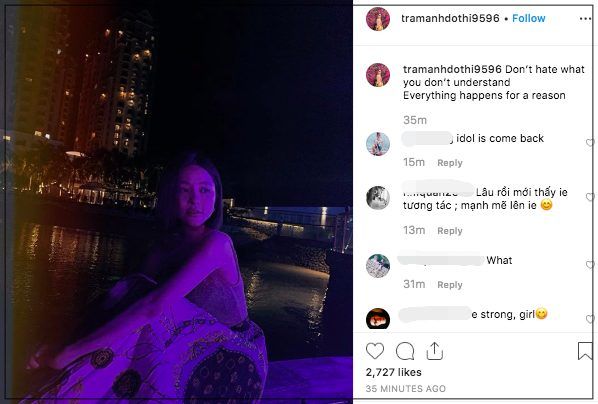Open the three-dot more options menu
Viewport: 598px width, 404px height.
[585, 18]
